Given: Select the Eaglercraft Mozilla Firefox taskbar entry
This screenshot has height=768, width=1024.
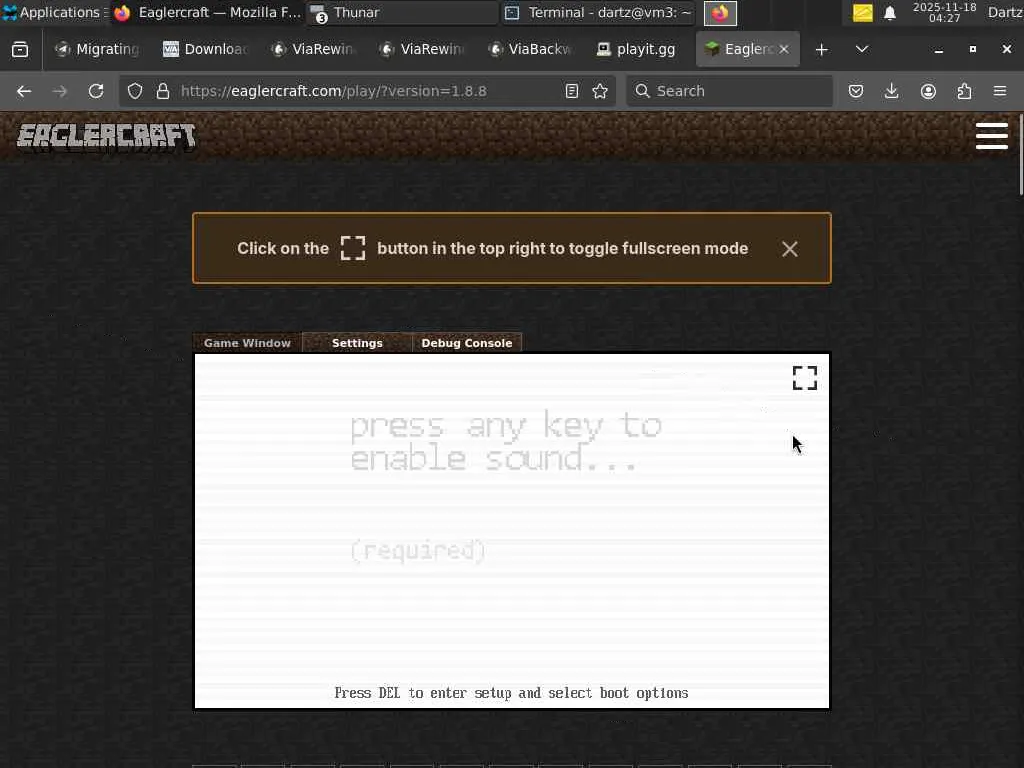Looking at the screenshot, I should pos(208,12).
